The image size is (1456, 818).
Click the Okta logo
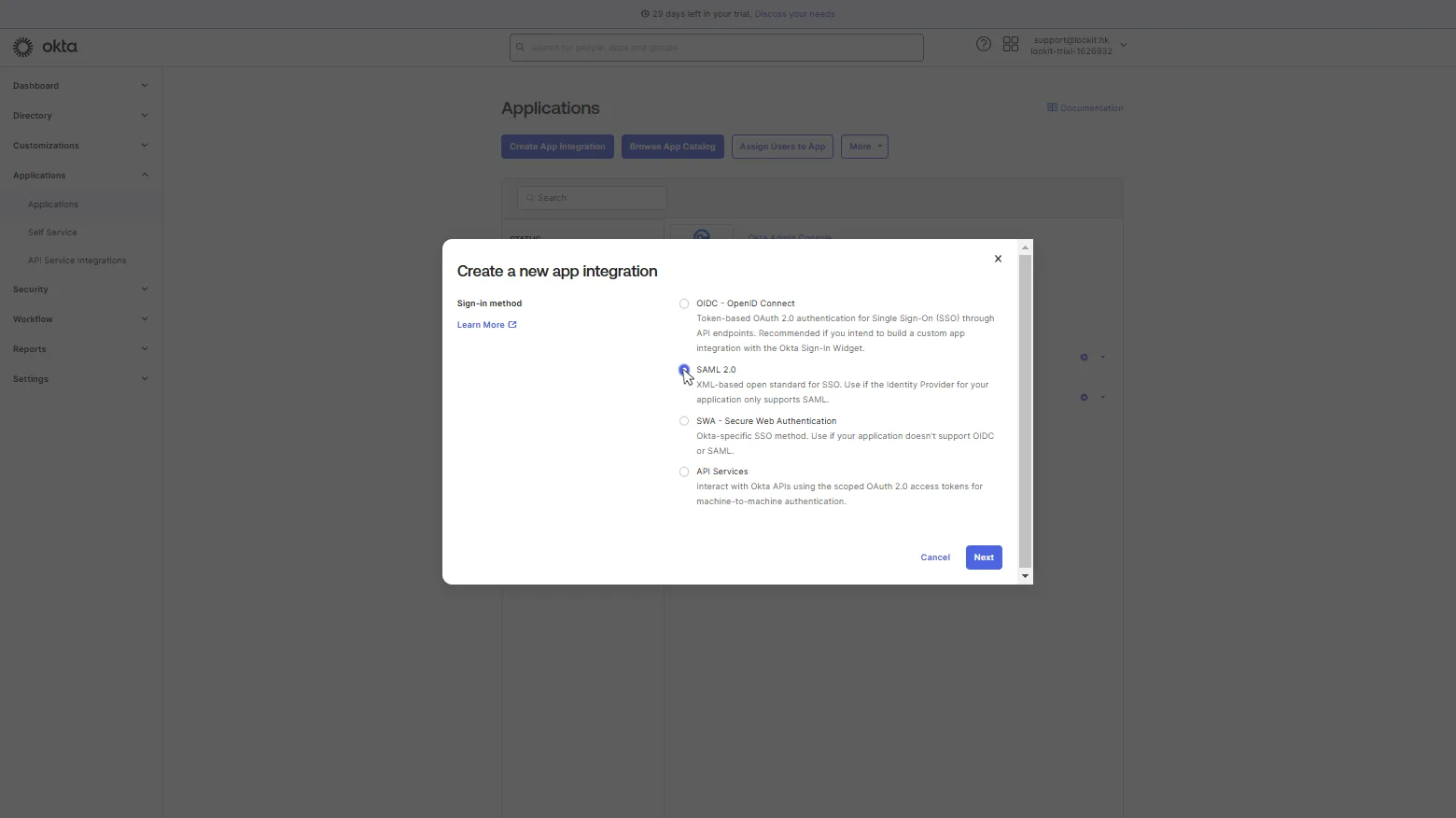click(x=45, y=47)
